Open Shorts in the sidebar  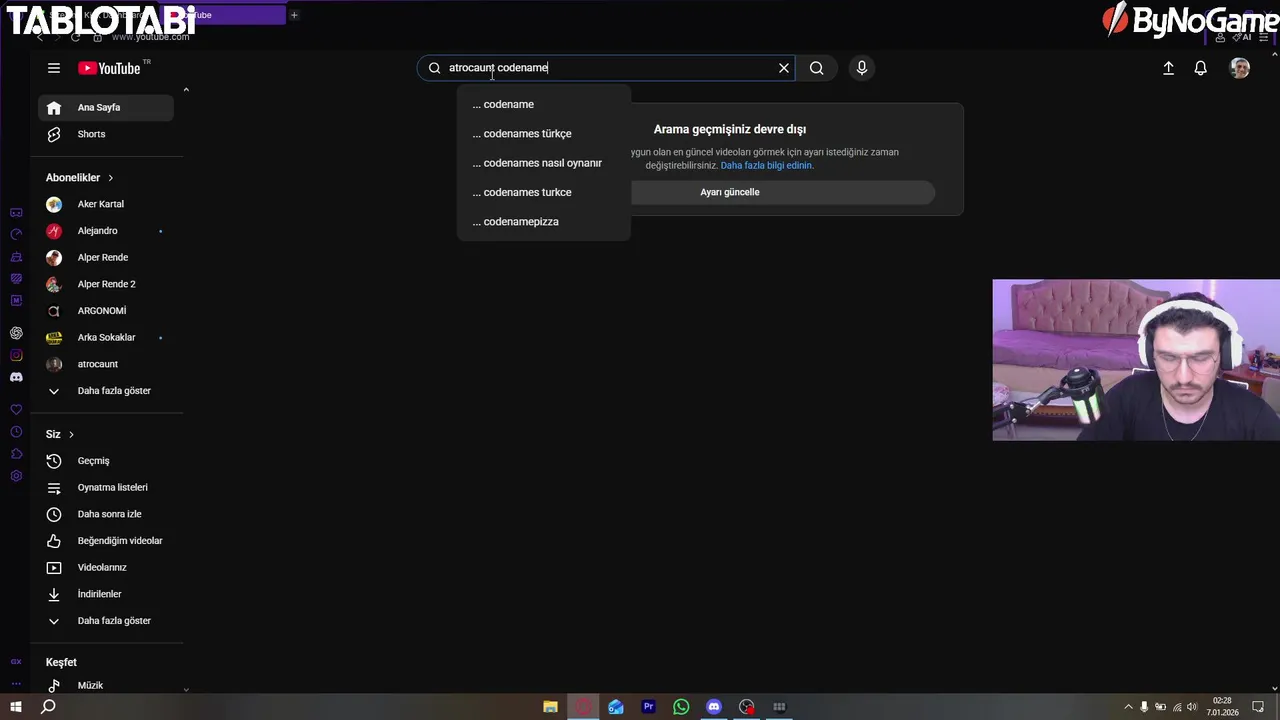click(106, 134)
